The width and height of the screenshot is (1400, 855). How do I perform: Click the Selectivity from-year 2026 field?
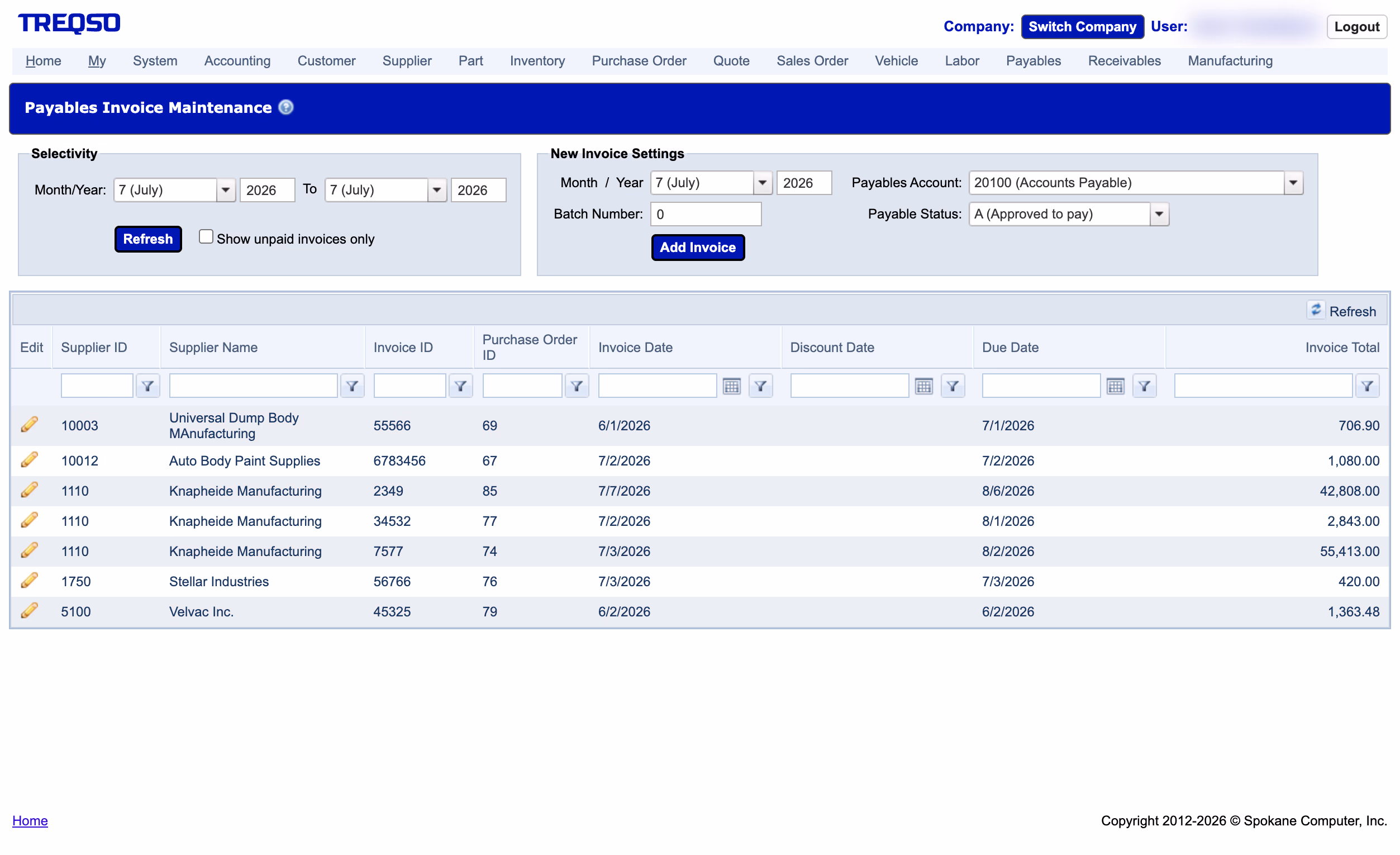tap(267, 190)
